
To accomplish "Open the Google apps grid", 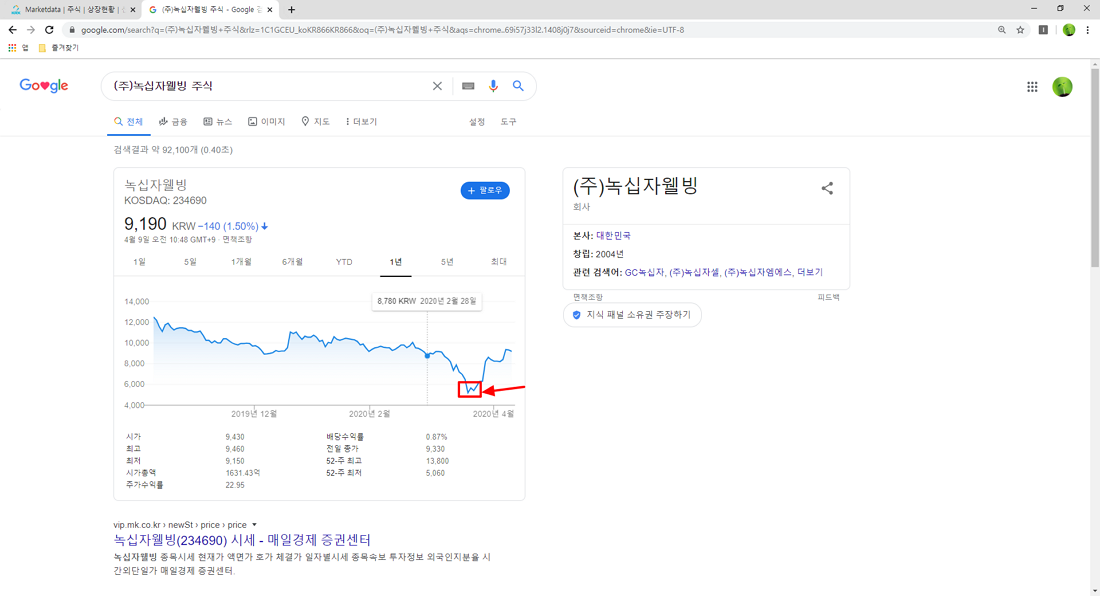I will coord(1032,86).
